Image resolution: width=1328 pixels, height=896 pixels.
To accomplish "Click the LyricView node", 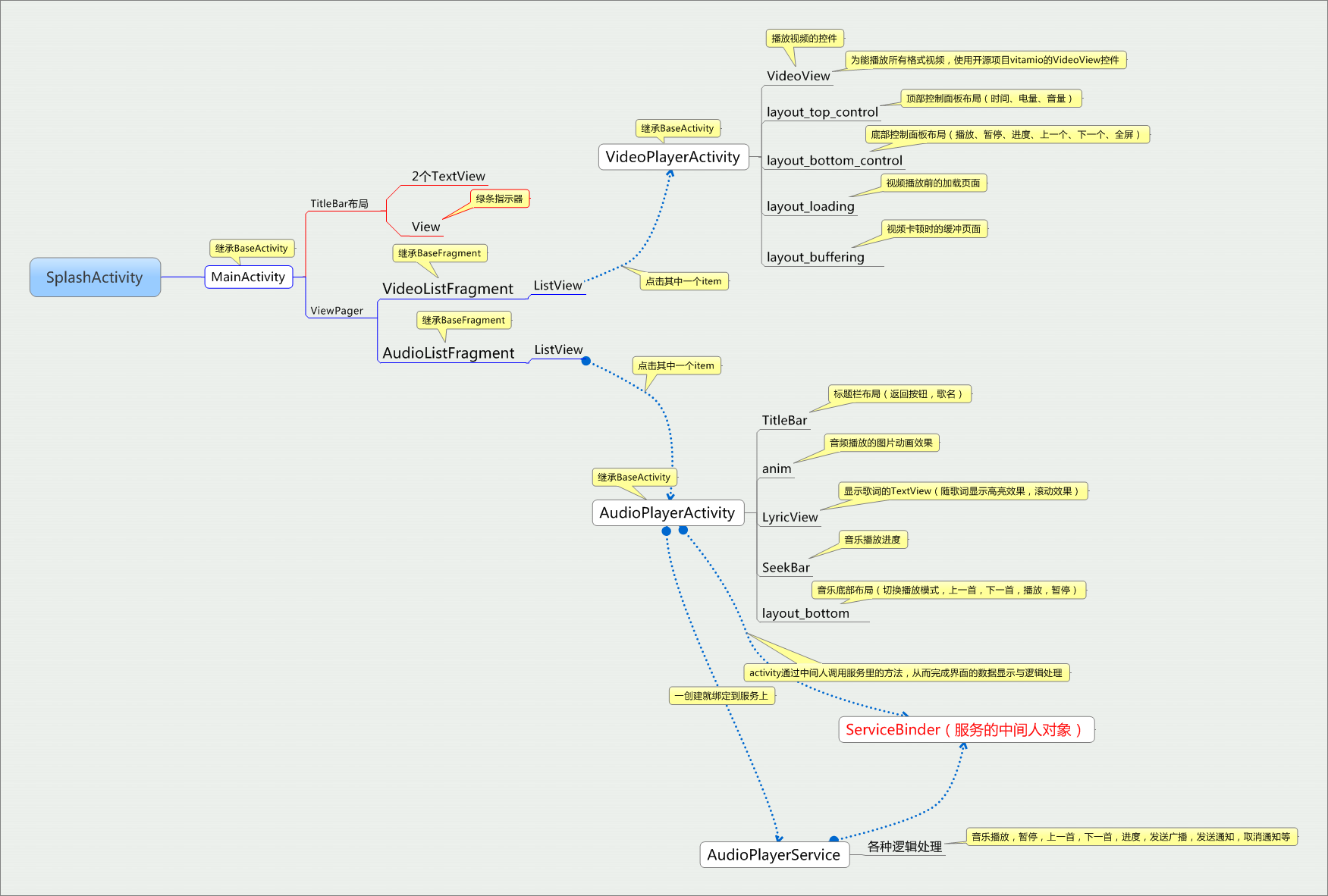I will [790, 518].
